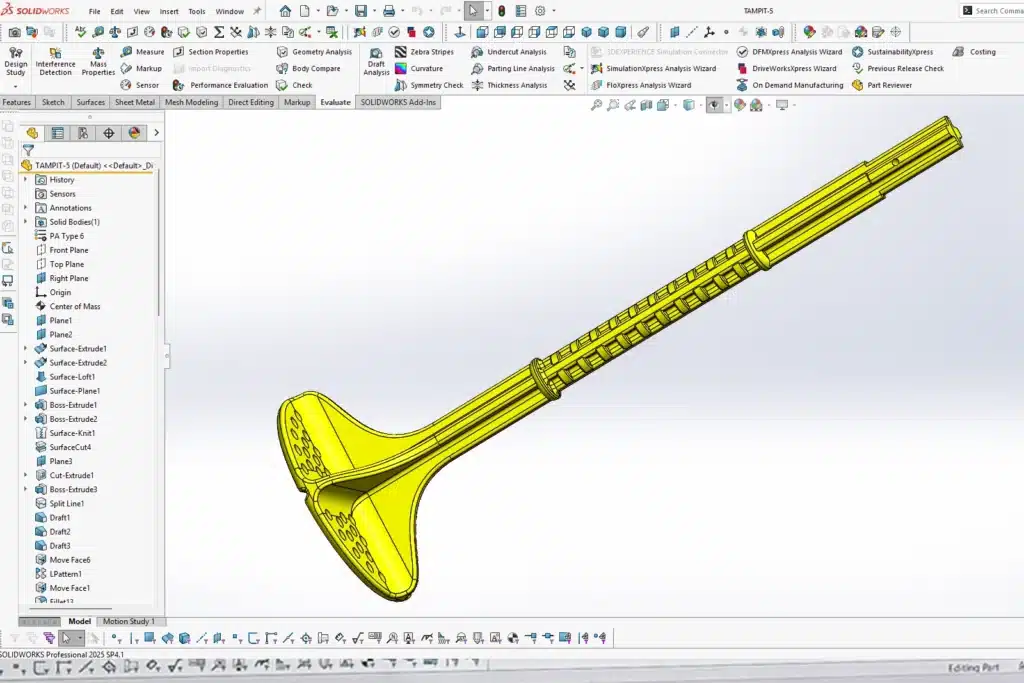The height and width of the screenshot is (683, 1024).
Task: Click the feature tree filter funnel icon
Action: pos(28,150)
